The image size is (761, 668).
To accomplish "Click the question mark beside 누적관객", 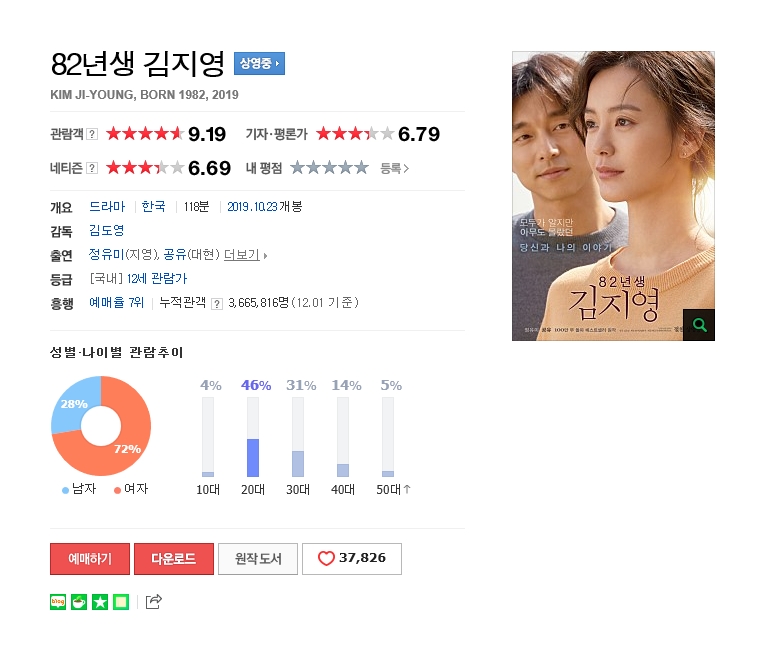I will click(x=217, y=304).
